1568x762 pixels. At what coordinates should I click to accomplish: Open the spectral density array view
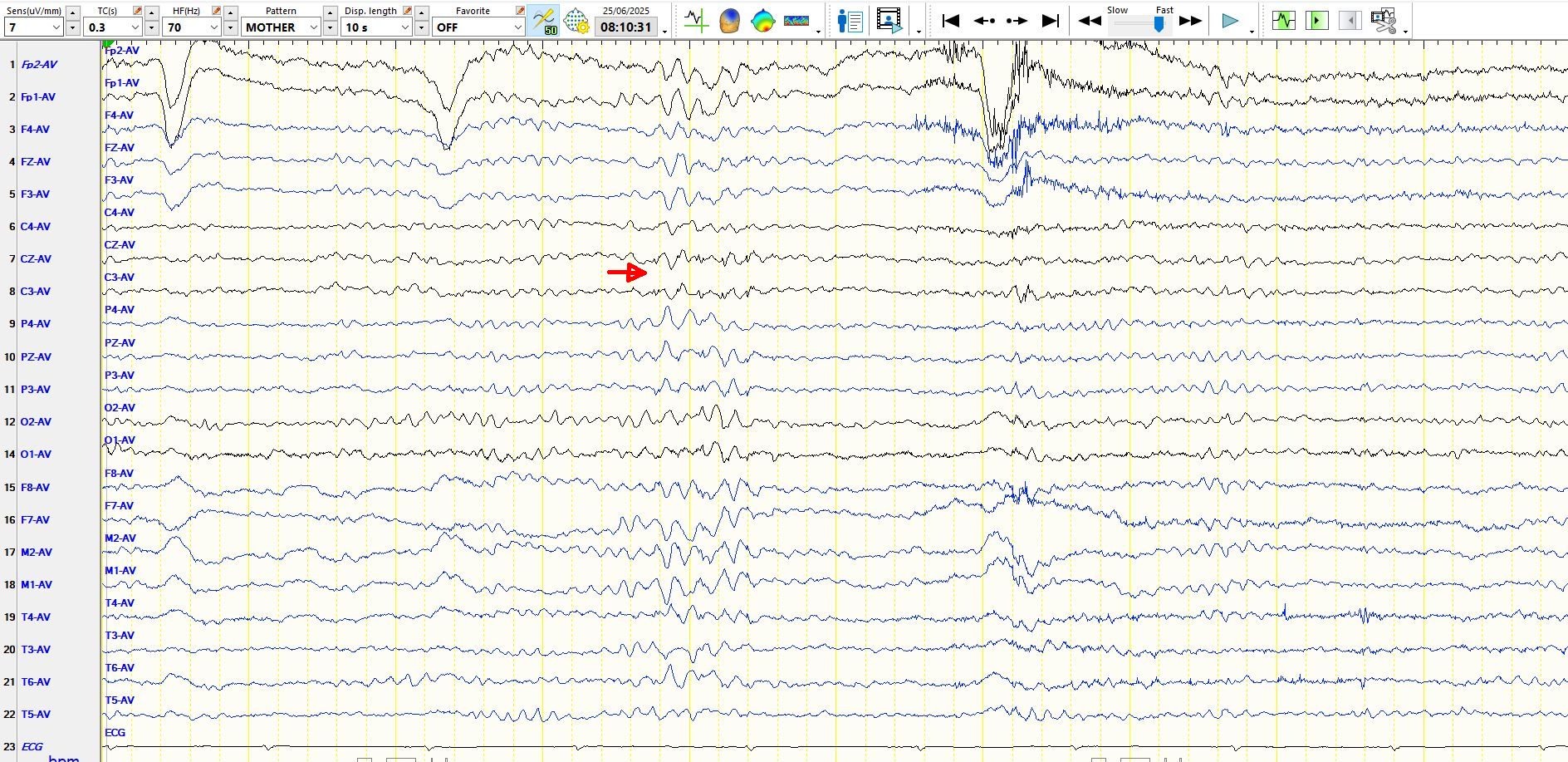[x=796, y=21]
